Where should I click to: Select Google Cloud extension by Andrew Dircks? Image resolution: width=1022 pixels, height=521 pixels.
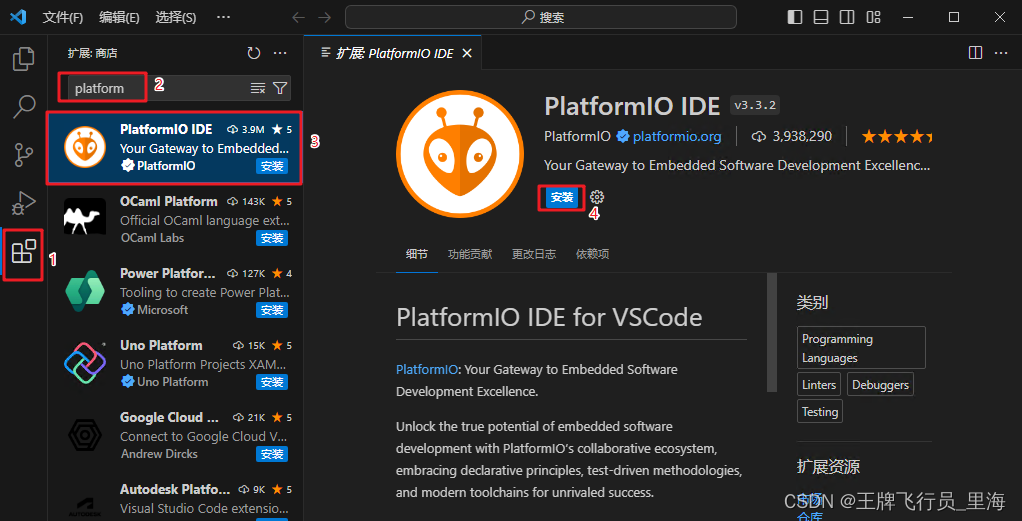coord(174,435)
